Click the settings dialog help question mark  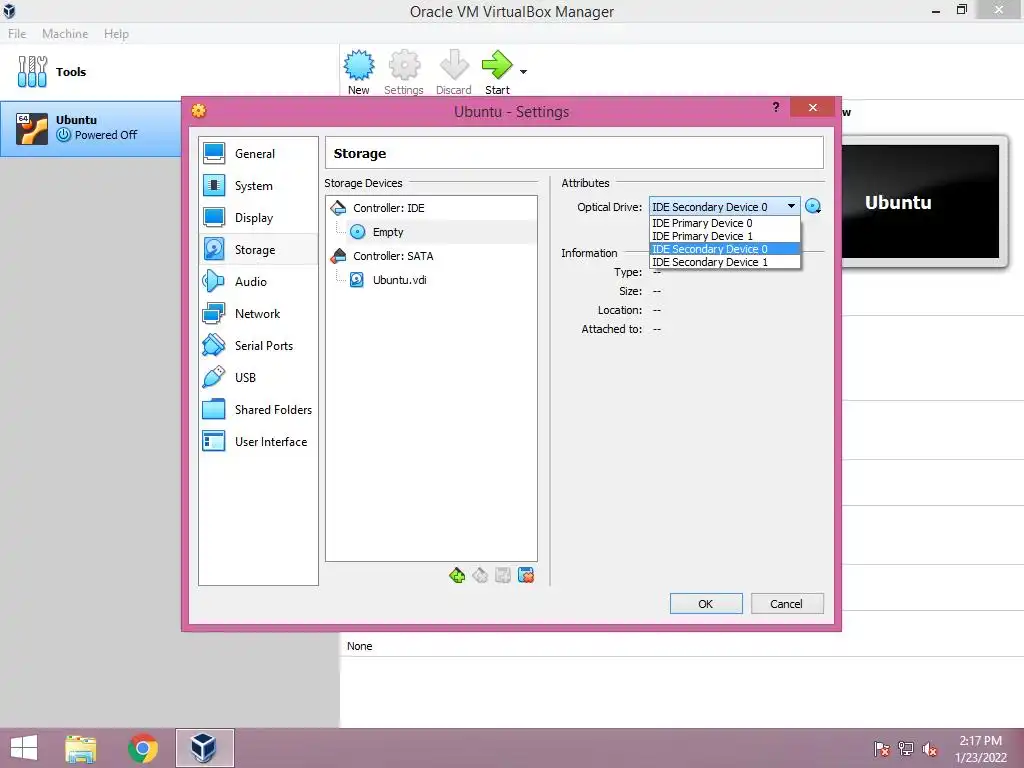tap(776, 107)
